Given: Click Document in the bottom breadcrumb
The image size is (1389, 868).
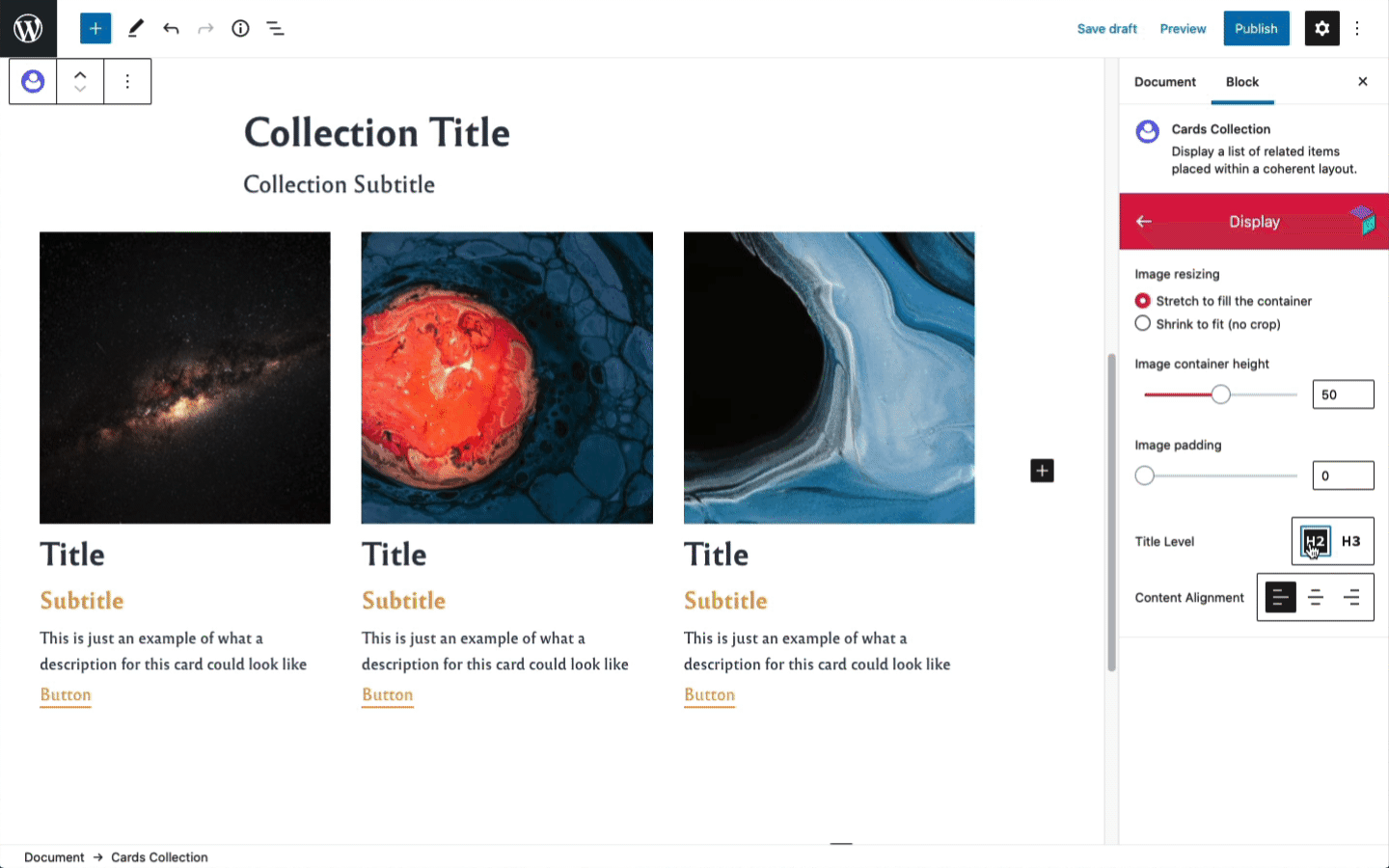Looking at the screenshot, I should click(x=54, y=856).
